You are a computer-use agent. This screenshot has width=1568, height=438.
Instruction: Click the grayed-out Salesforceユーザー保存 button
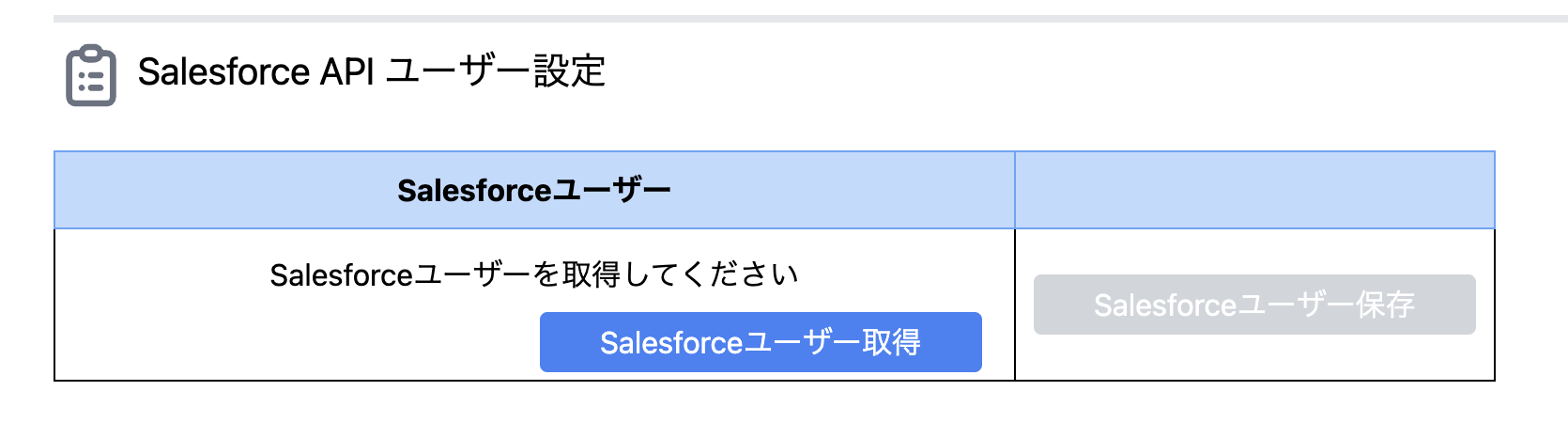[x=1253, y=305]
